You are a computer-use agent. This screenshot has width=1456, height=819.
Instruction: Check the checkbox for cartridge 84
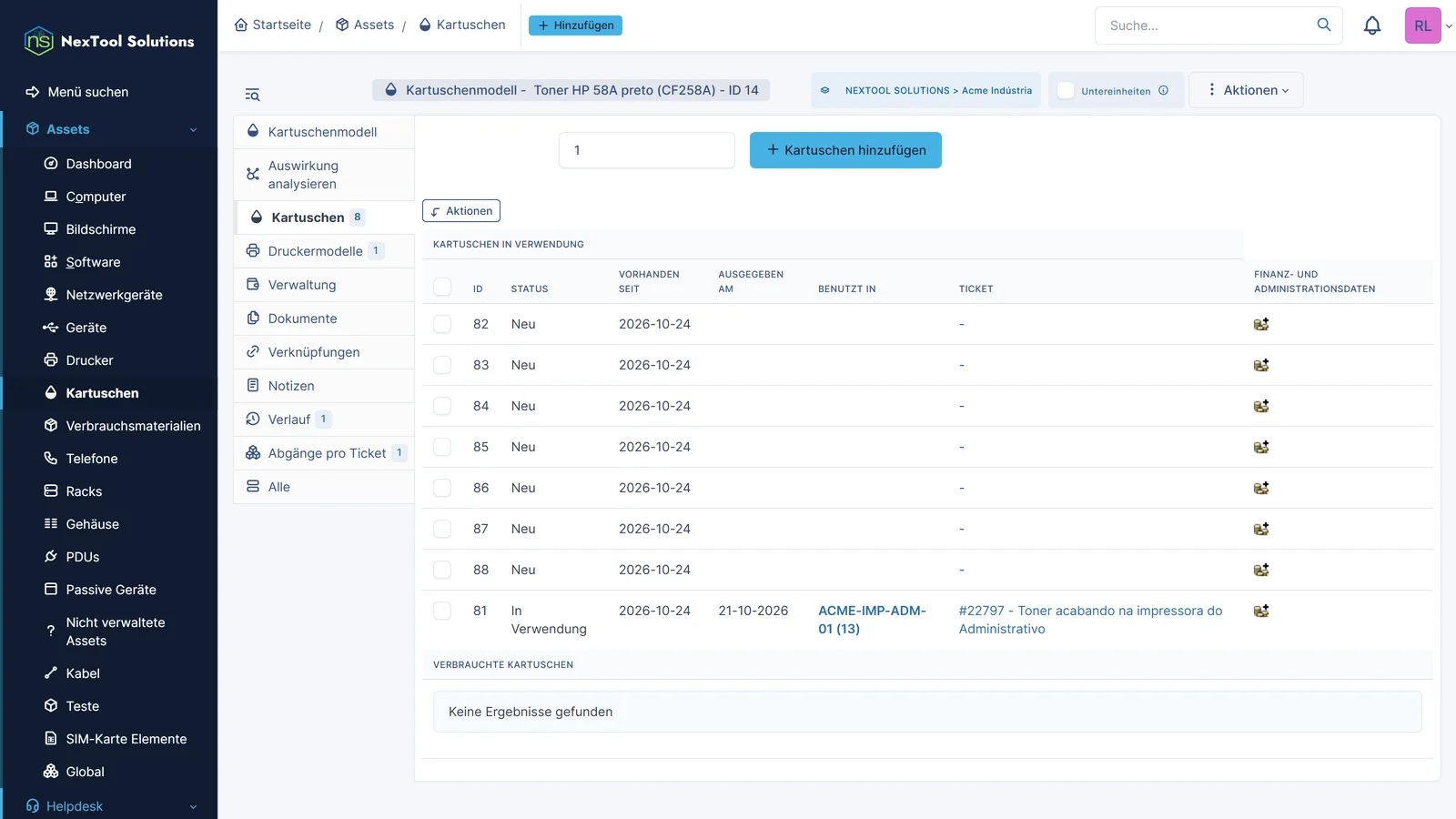pyautogui.click(x=442, y=406)
